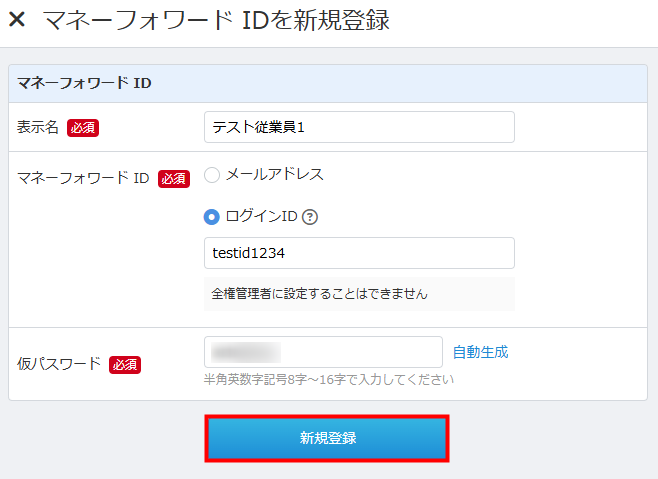
Task: Select the ログインID radio option
Action: tap(212, 216)
